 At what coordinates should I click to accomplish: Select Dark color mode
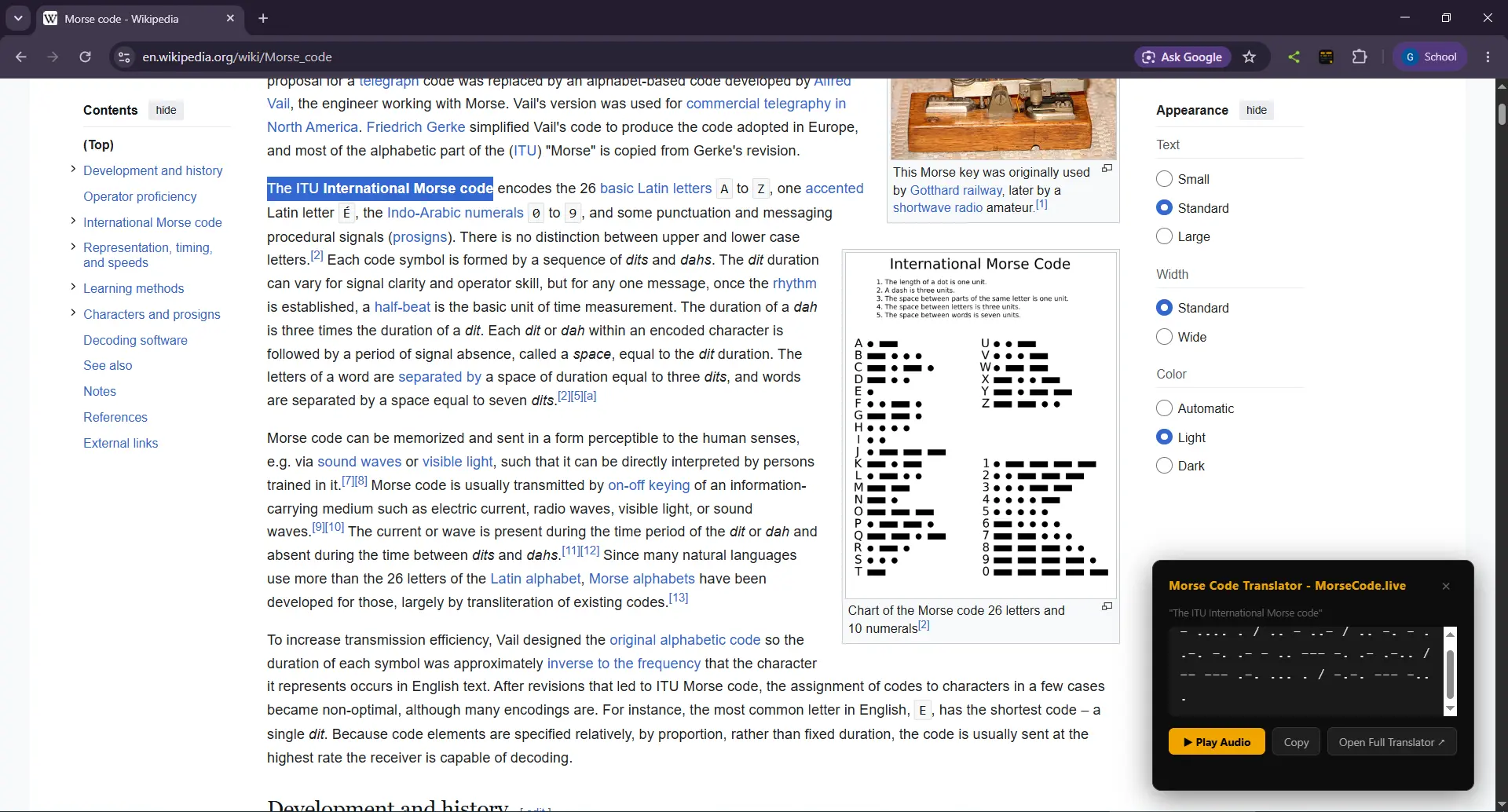1164,466
